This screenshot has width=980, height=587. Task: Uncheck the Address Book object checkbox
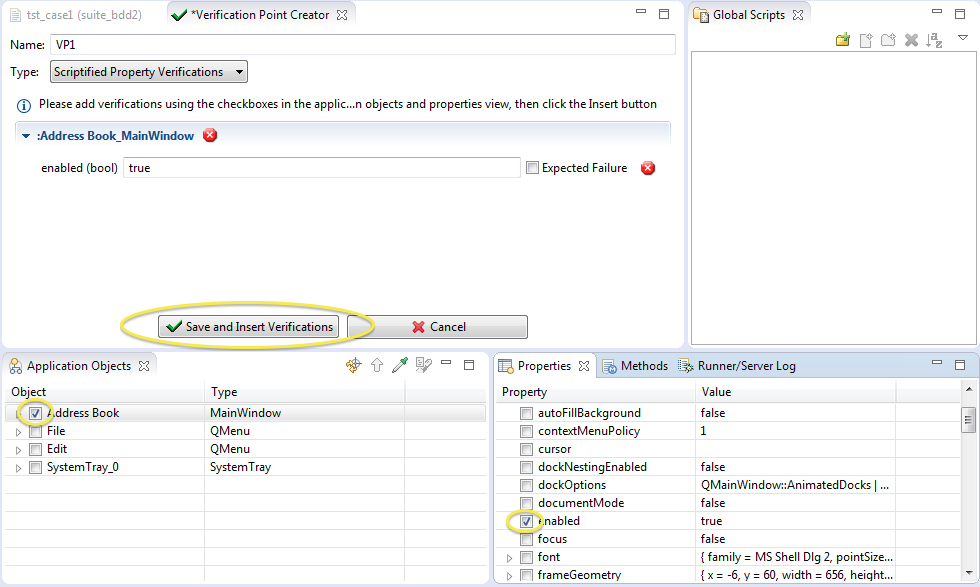coord(36,413)
